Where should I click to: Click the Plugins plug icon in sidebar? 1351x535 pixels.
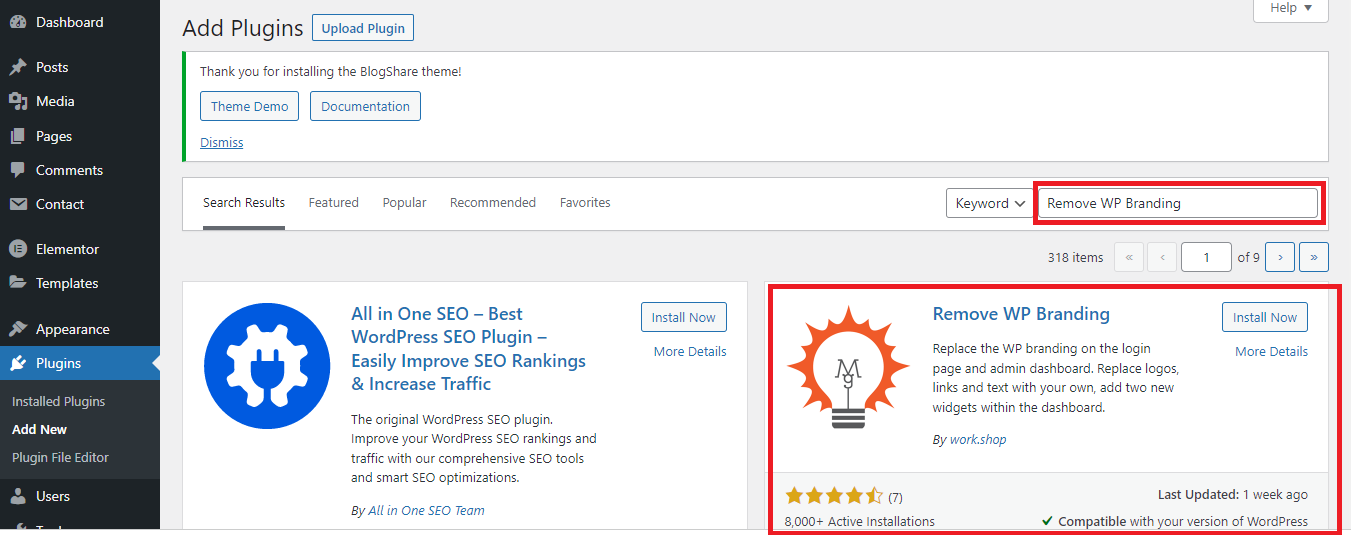18,363
